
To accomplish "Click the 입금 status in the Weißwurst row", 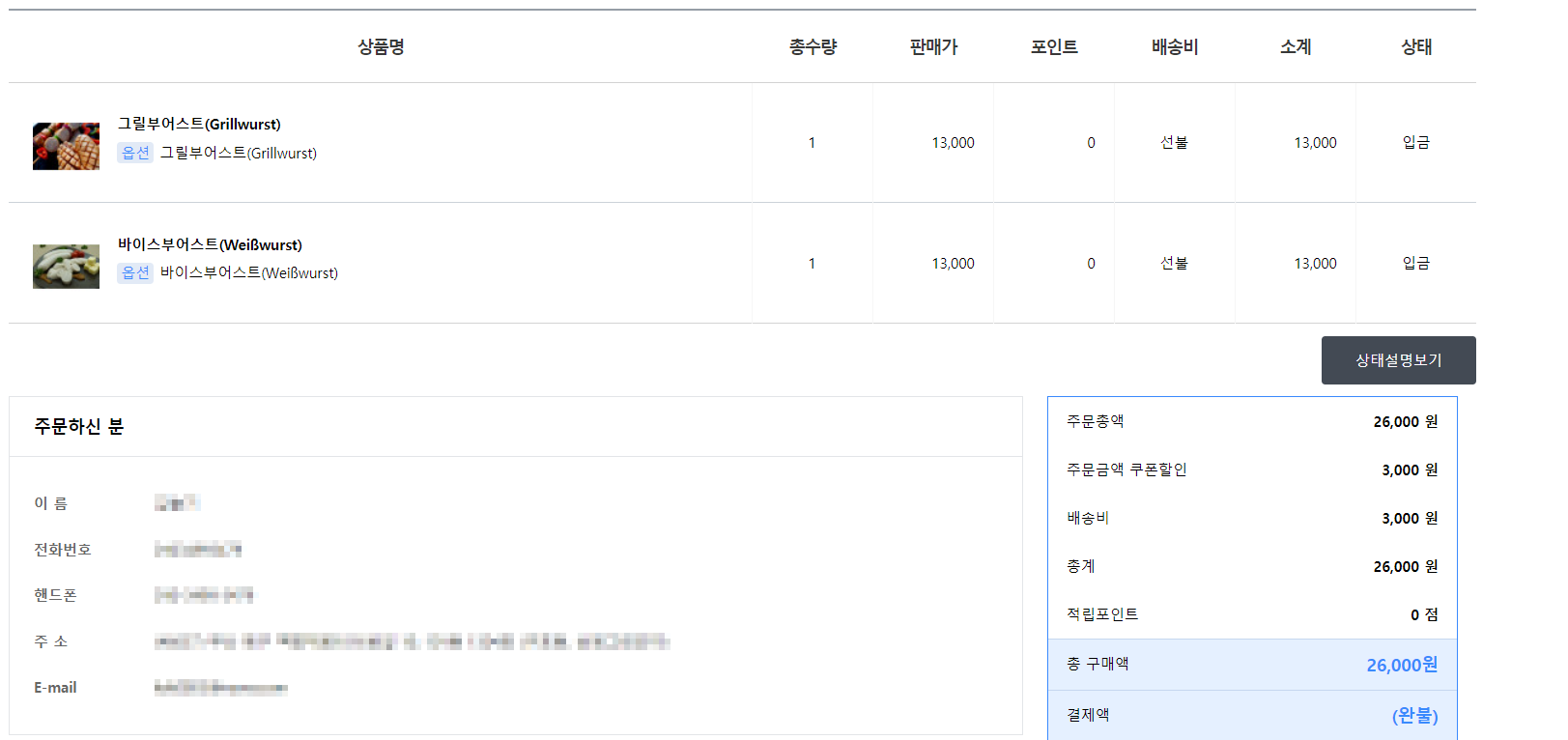I will pos(1416,263).
